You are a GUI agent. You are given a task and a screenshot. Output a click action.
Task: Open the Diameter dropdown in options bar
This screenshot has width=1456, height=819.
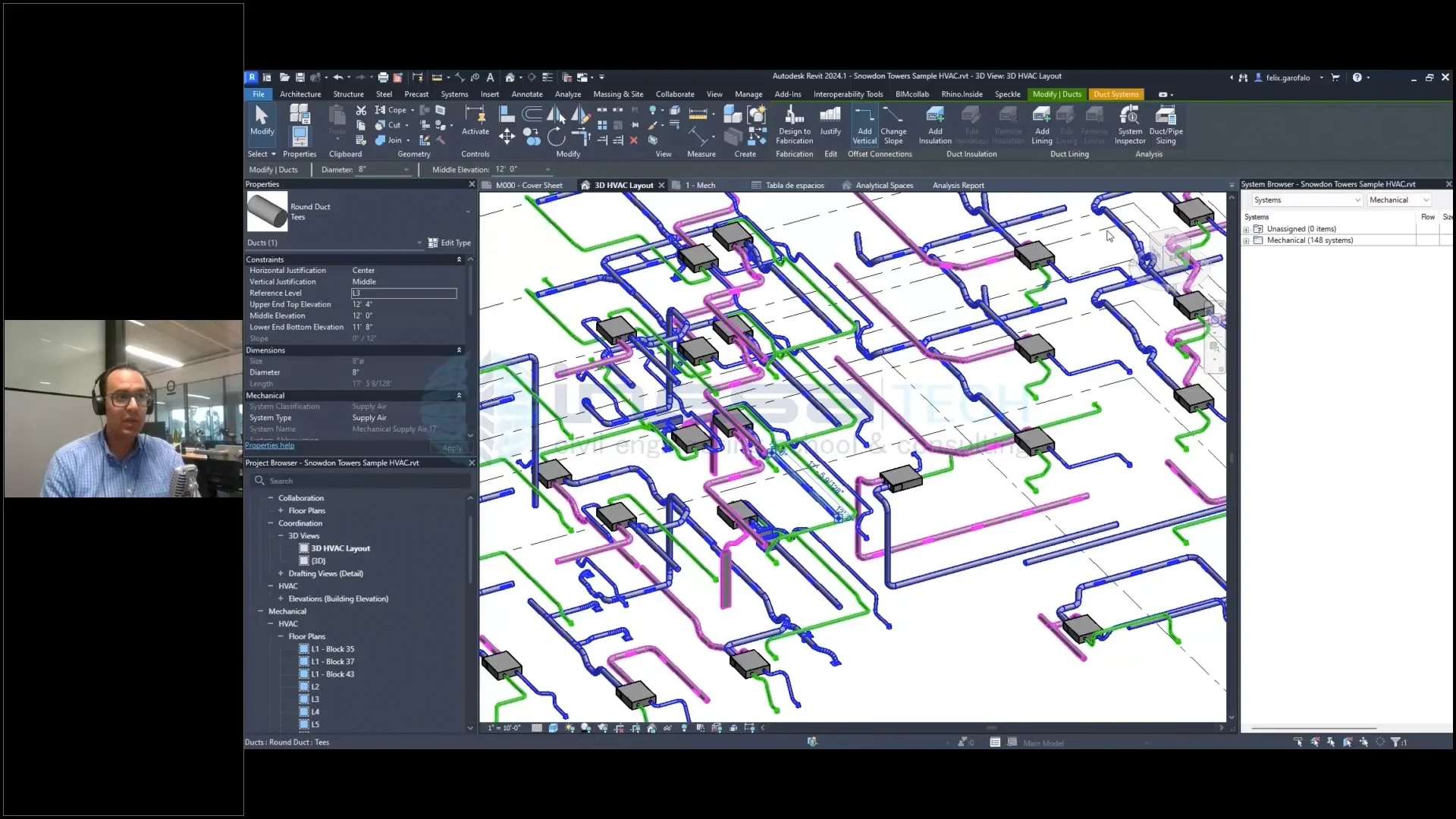click(406, 170)
